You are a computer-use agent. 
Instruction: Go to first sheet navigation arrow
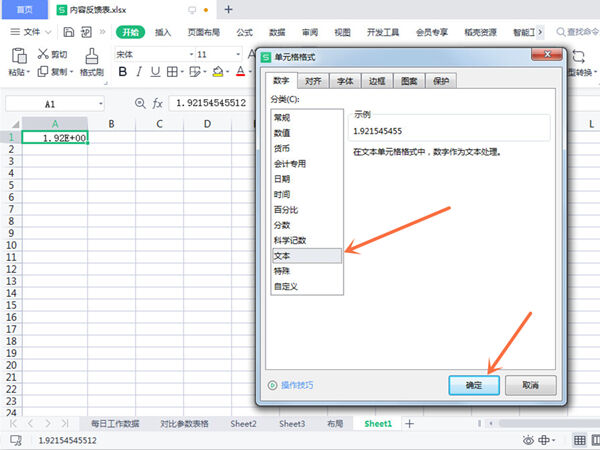click(13, 423)
